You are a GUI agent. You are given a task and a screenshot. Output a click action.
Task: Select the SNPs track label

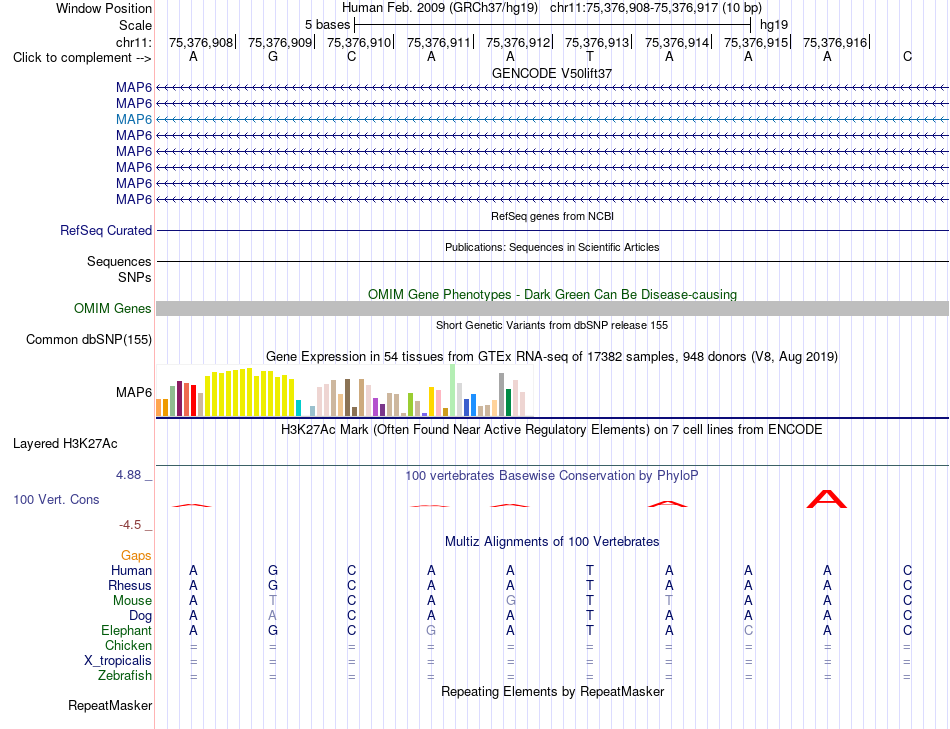[x=135, y=277]
